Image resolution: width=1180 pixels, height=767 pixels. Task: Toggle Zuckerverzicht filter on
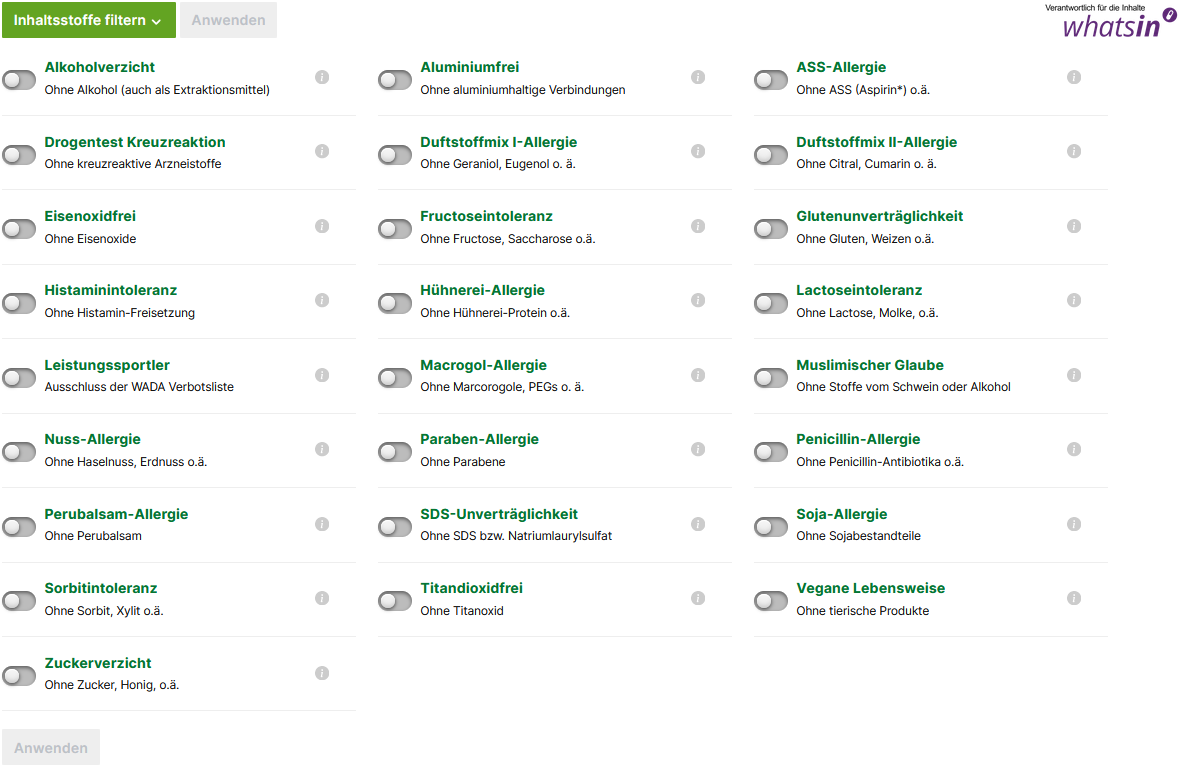point(19,676)
